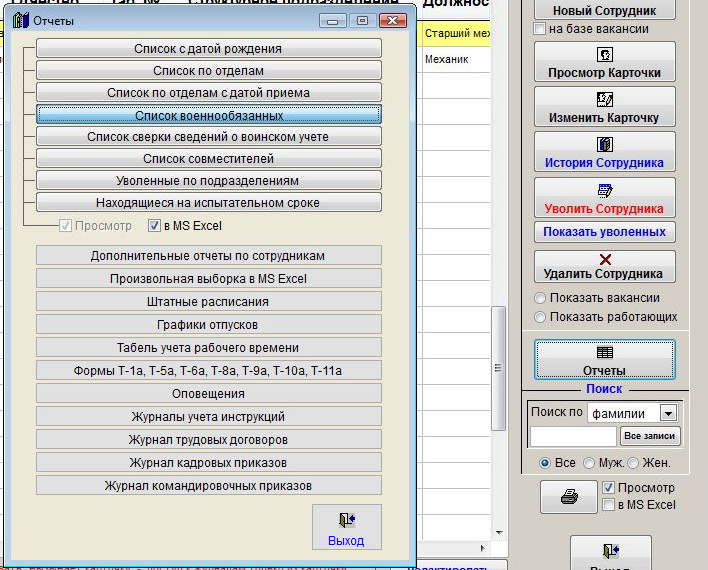708x570 pixels.
Task: Click the red X Удалить Сотрудника button
Action: tap(605, 266)
